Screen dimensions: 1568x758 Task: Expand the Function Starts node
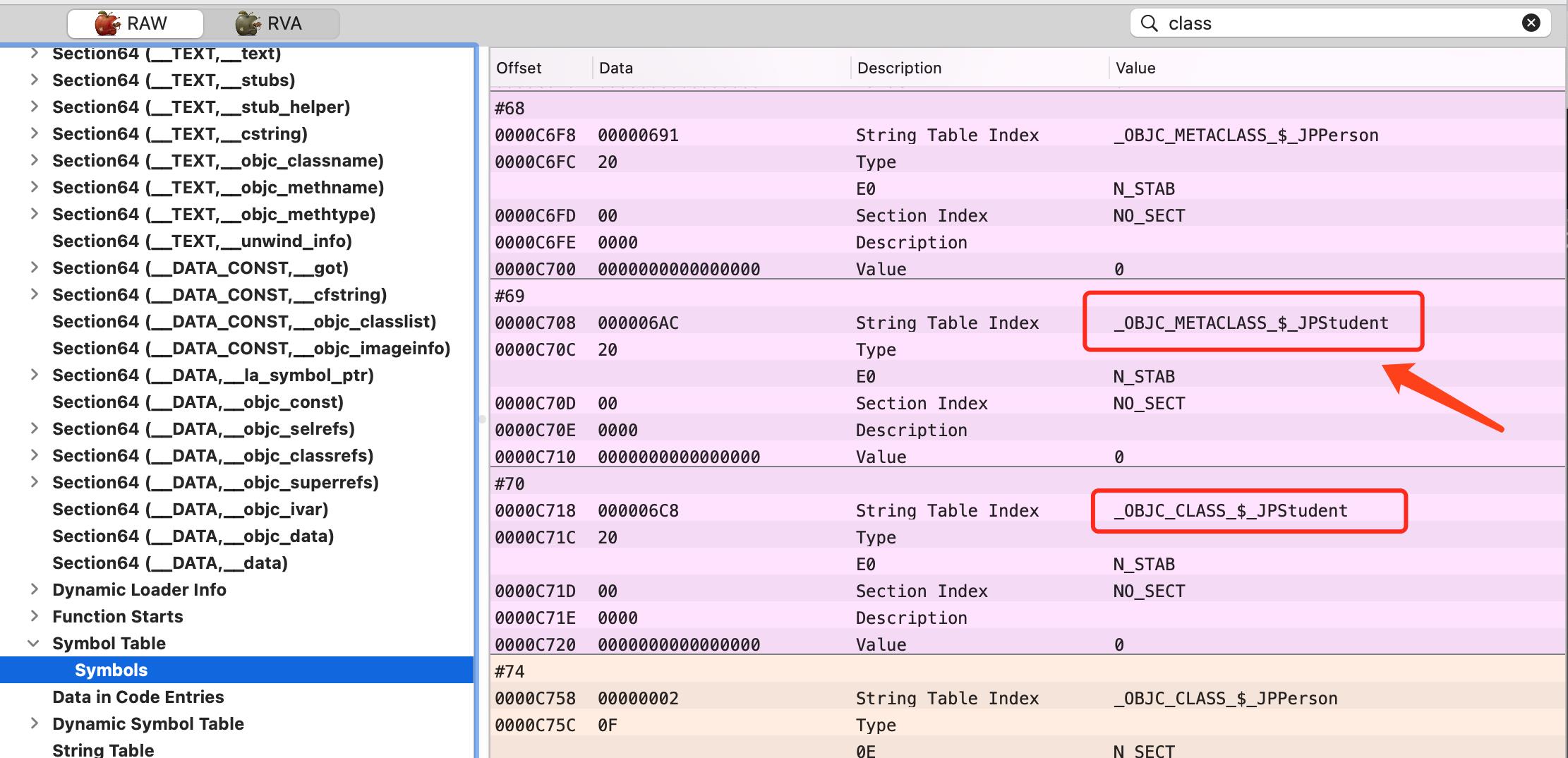pyautogui.click(x=34, y=616)
